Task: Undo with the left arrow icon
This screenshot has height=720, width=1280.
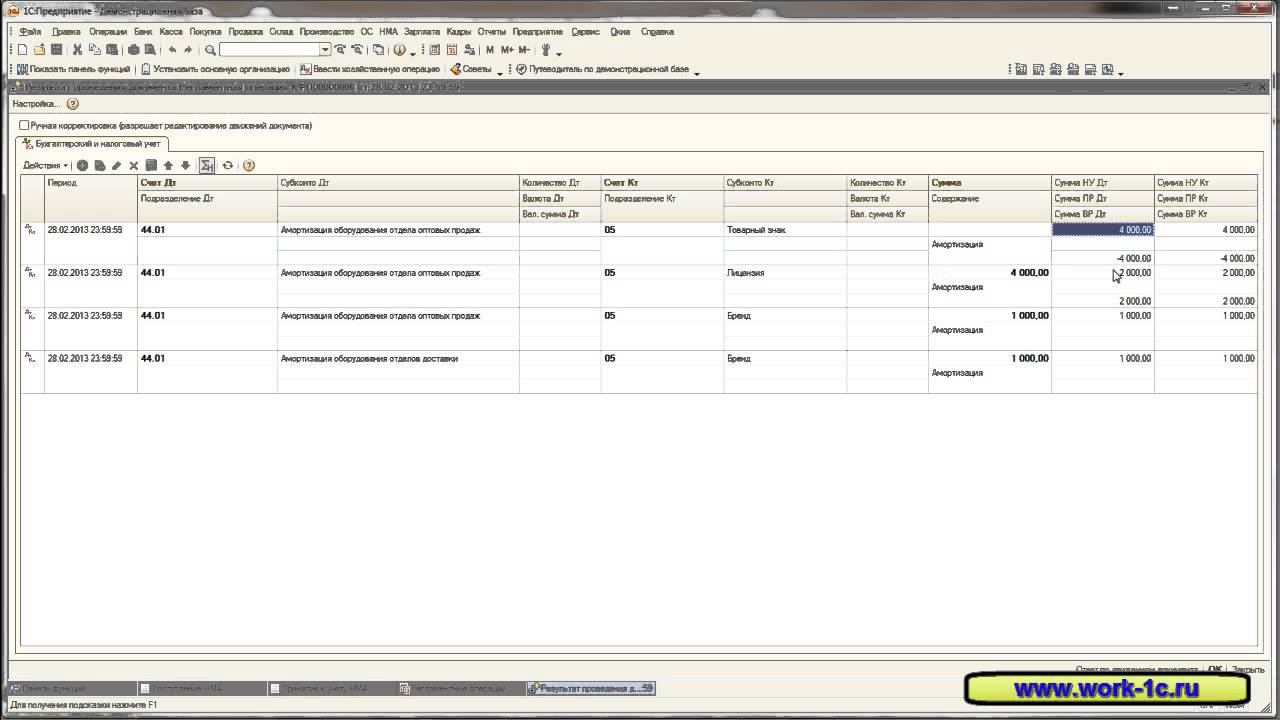Action: pos(172,50)
